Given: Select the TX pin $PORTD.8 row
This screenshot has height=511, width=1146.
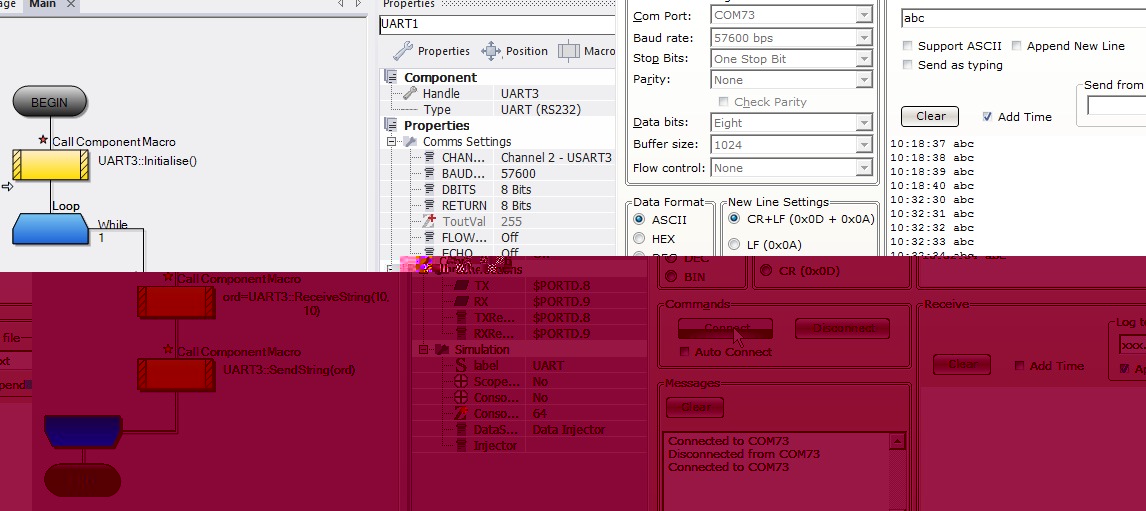Looking at the screenshot, I should pyautogui.click(x=529, y=285).
